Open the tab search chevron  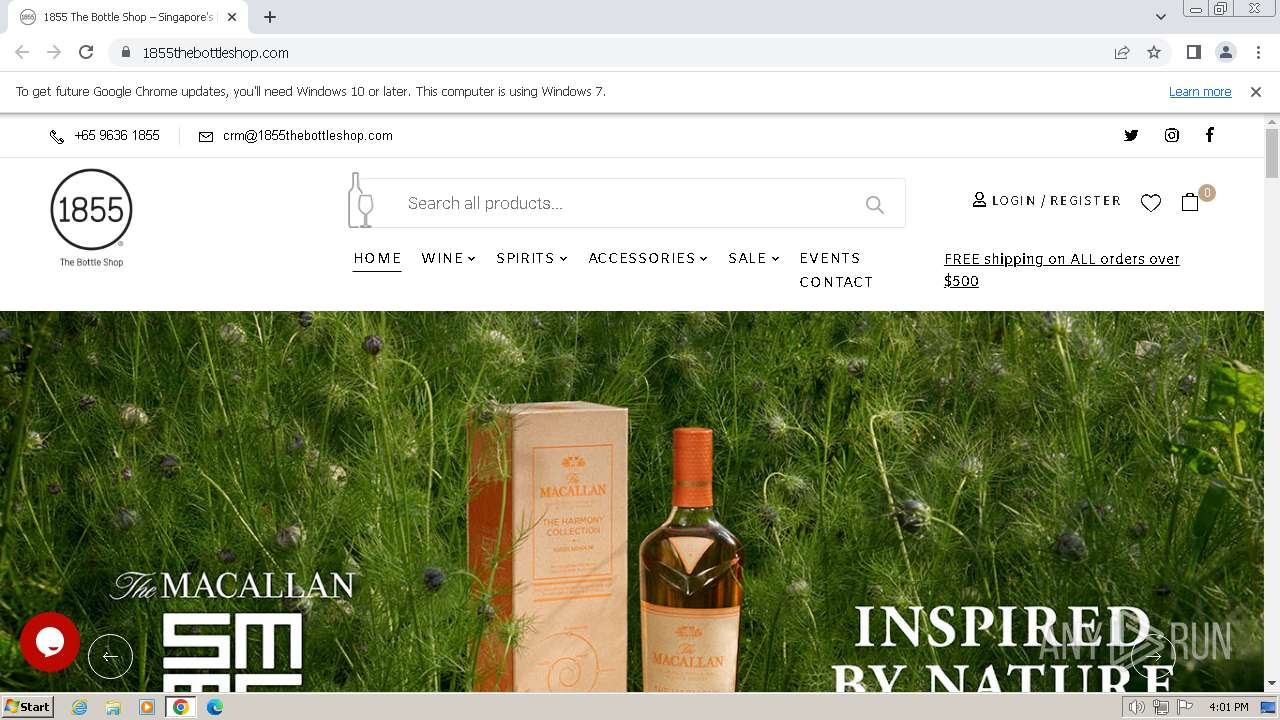tap(1161, 16)
